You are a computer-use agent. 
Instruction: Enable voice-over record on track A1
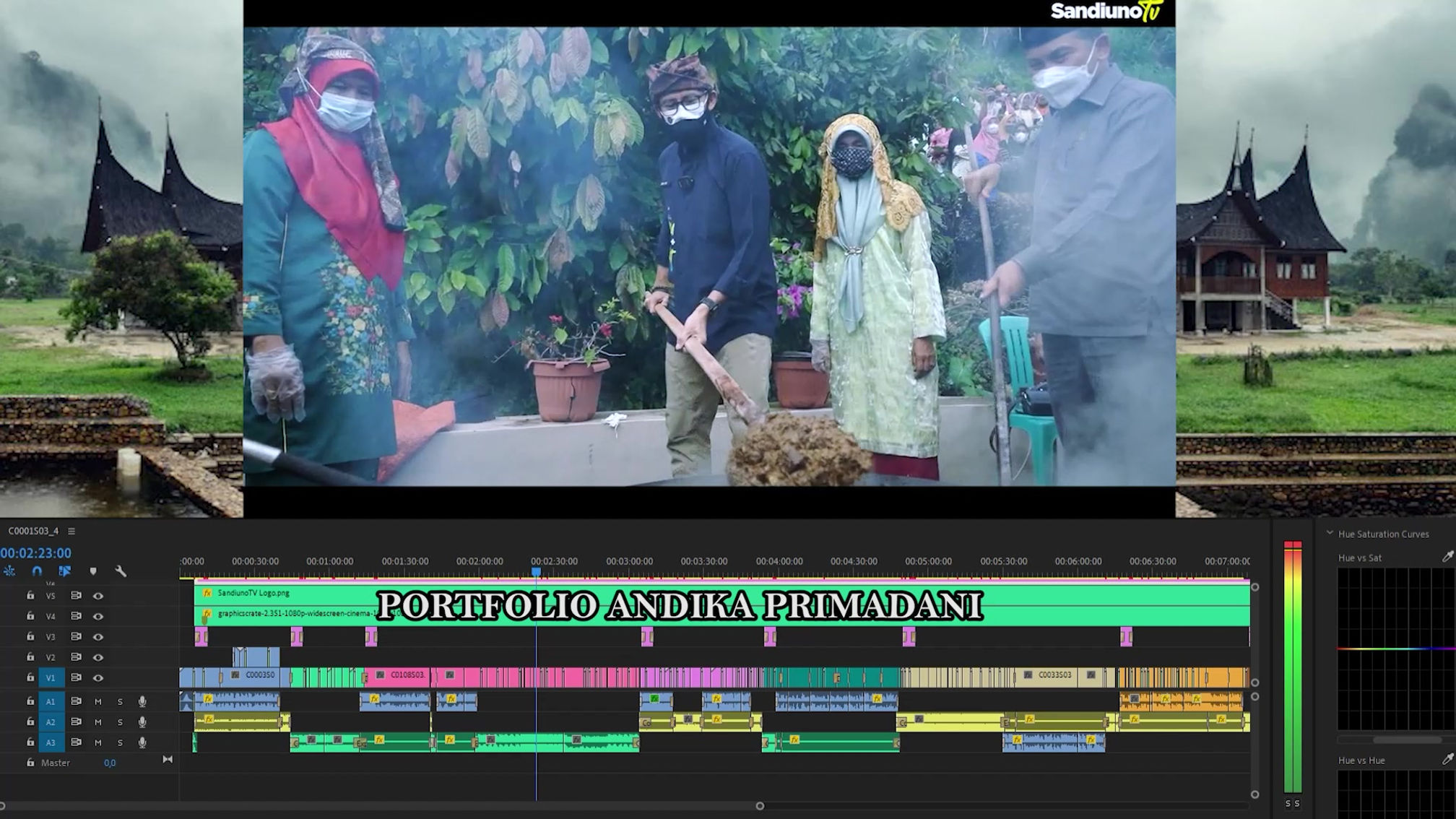pos(142,701)
